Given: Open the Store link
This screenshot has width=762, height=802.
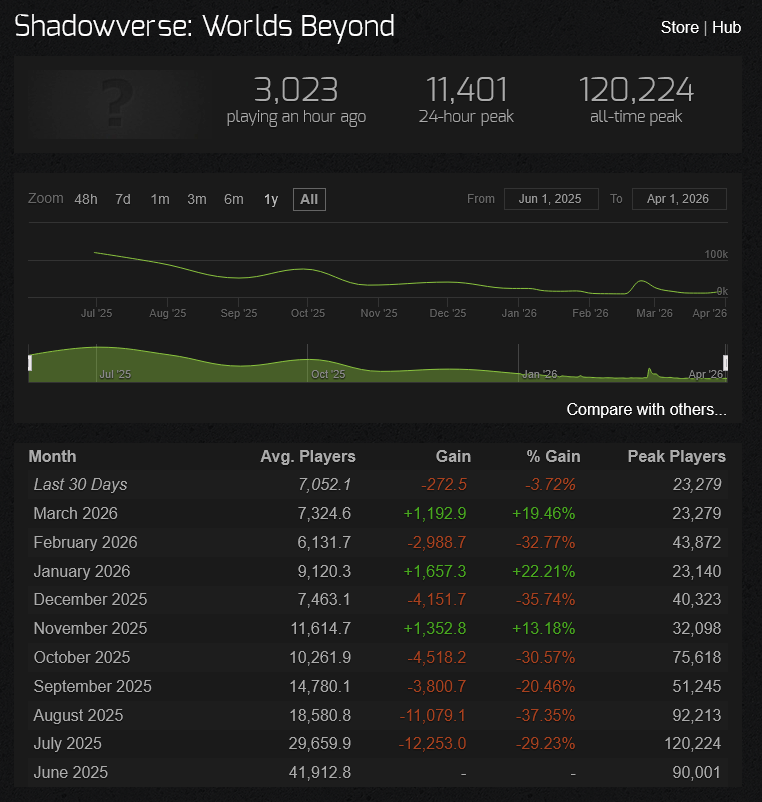Looking at the screenshot, I should pos(679,28).
